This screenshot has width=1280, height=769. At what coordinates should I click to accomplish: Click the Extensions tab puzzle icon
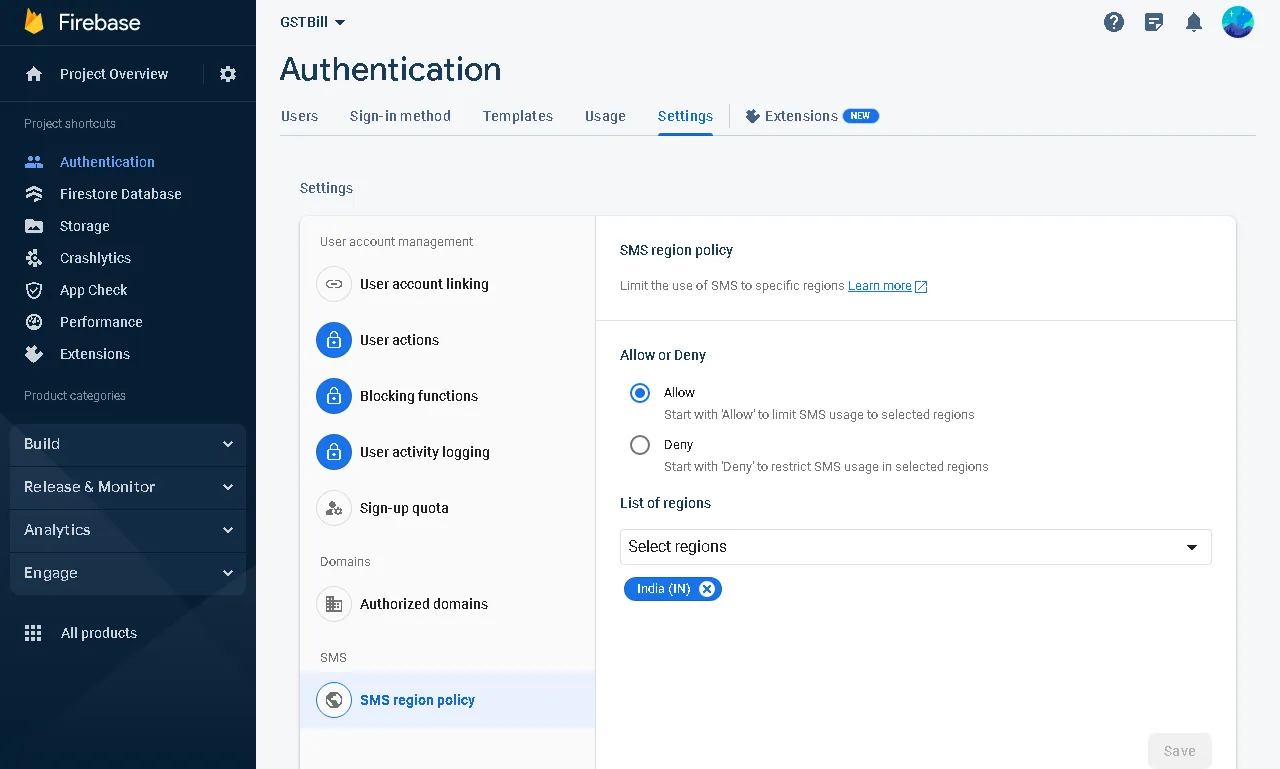pyautogui.click(x=753, y=116)
